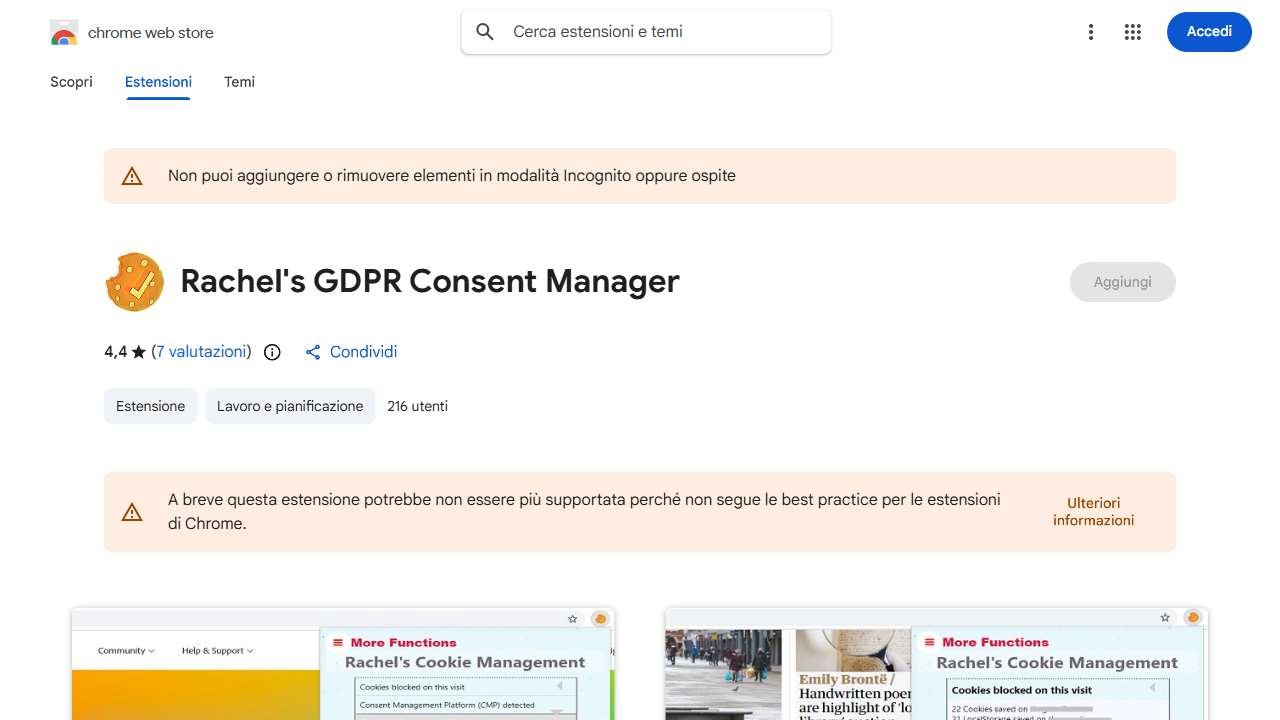Click the best-practice warning triangle icon

click(x=131, y=511)
